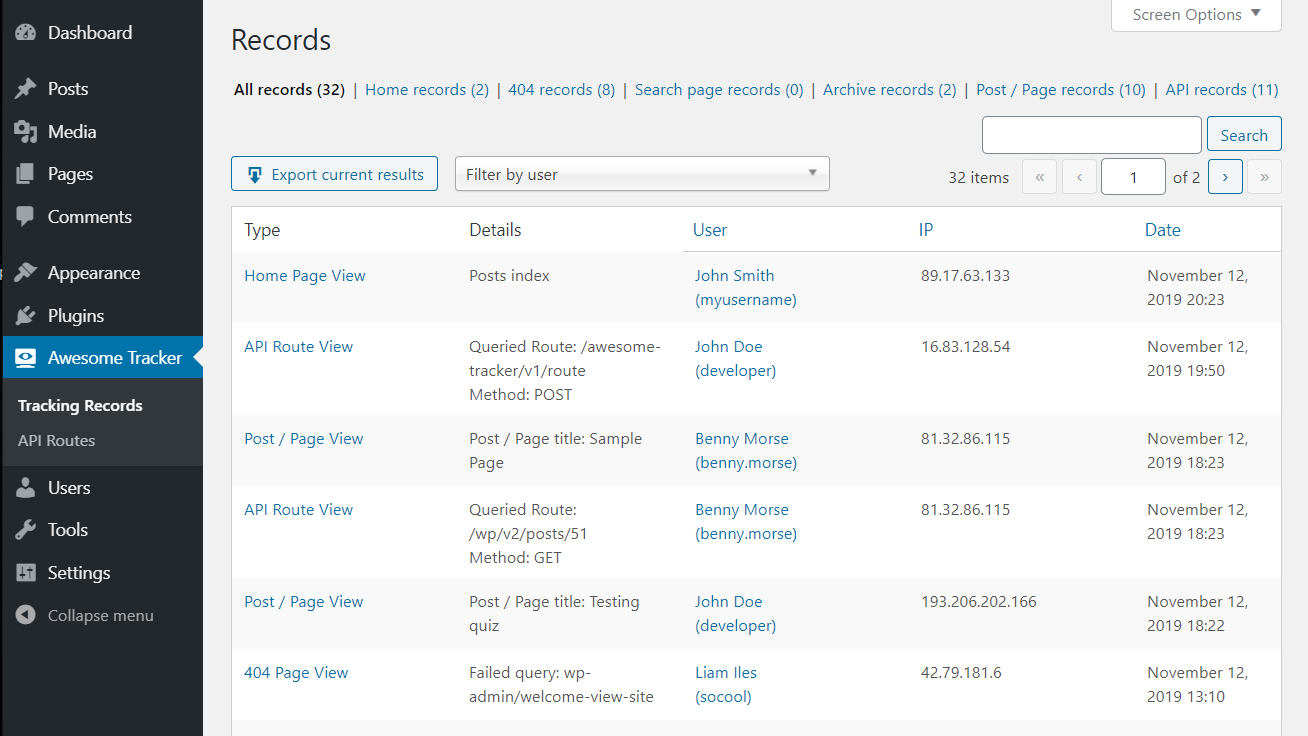The height and width of the screenshot is (736, 1308).
Task: Go to next page of records
Action: (1225, 177)
